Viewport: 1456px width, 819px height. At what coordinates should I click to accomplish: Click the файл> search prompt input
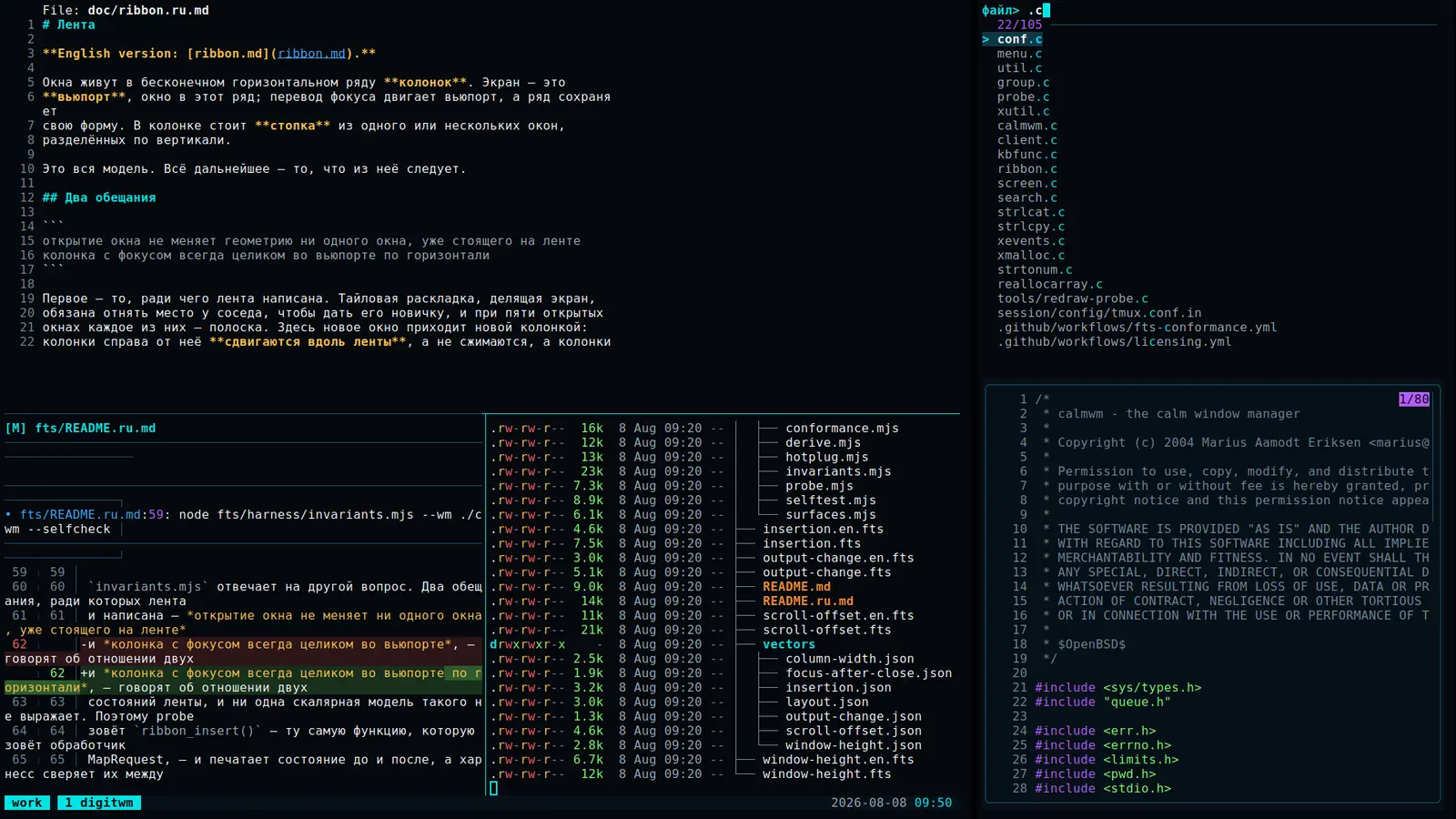[1016, 11]
